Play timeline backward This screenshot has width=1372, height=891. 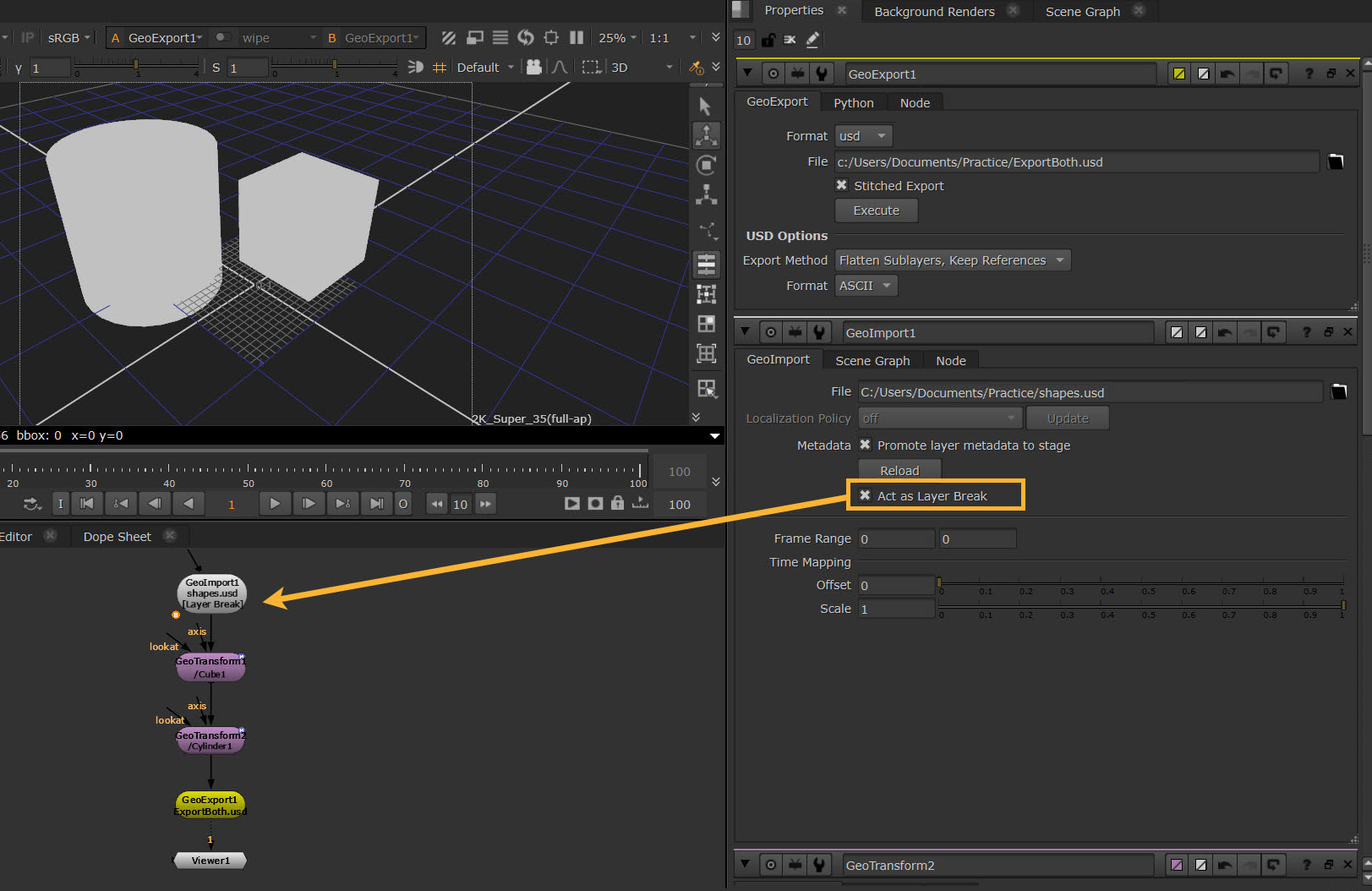[188, 504]
